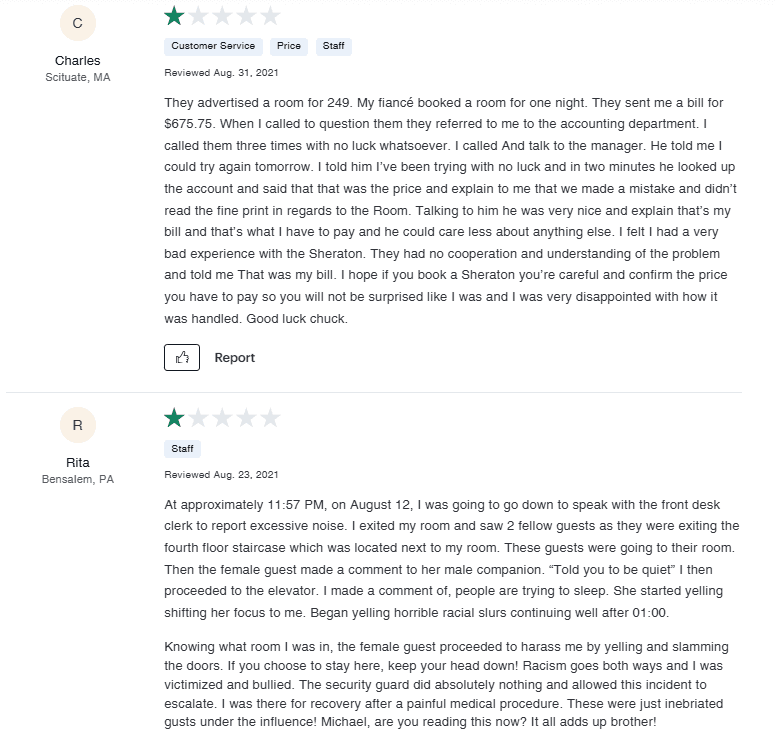Open reviewer name Charles
The height and width of the screenshot is (734, 777).
pyautogui.click(x=77, y=60)
